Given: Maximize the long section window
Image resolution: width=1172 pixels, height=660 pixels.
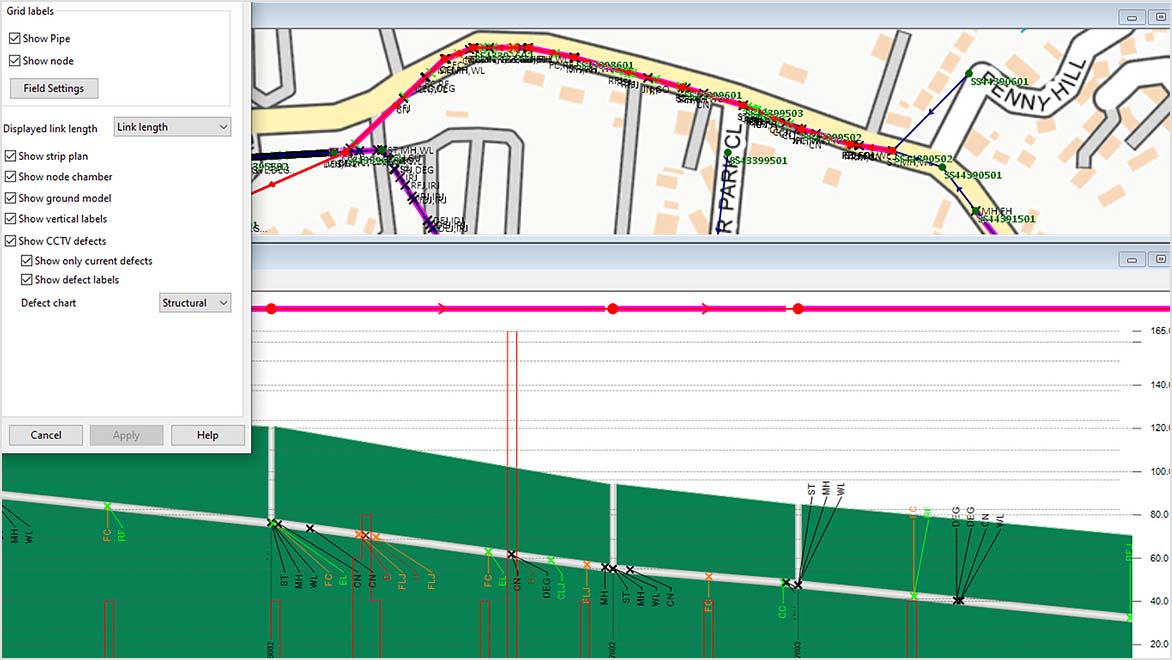Looking at the screenshot, I should 1155,258.
